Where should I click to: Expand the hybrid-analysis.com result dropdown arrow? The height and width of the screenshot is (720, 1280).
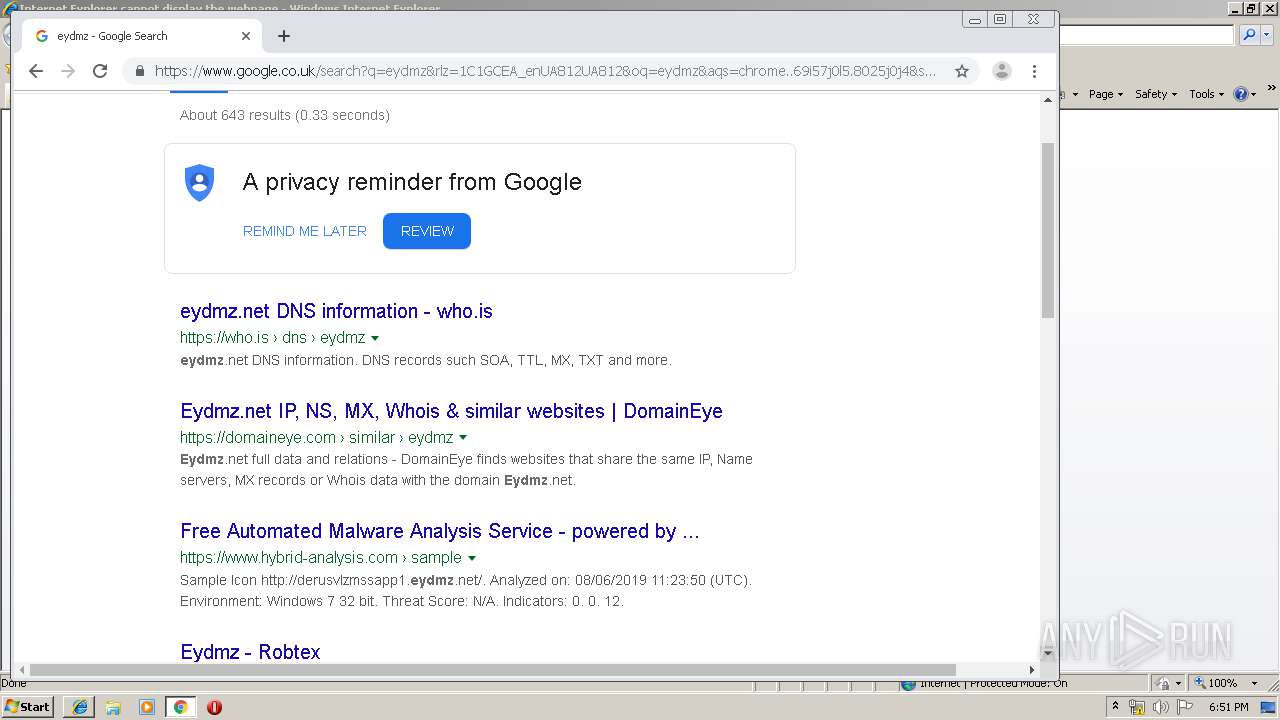tap(472, 558)
